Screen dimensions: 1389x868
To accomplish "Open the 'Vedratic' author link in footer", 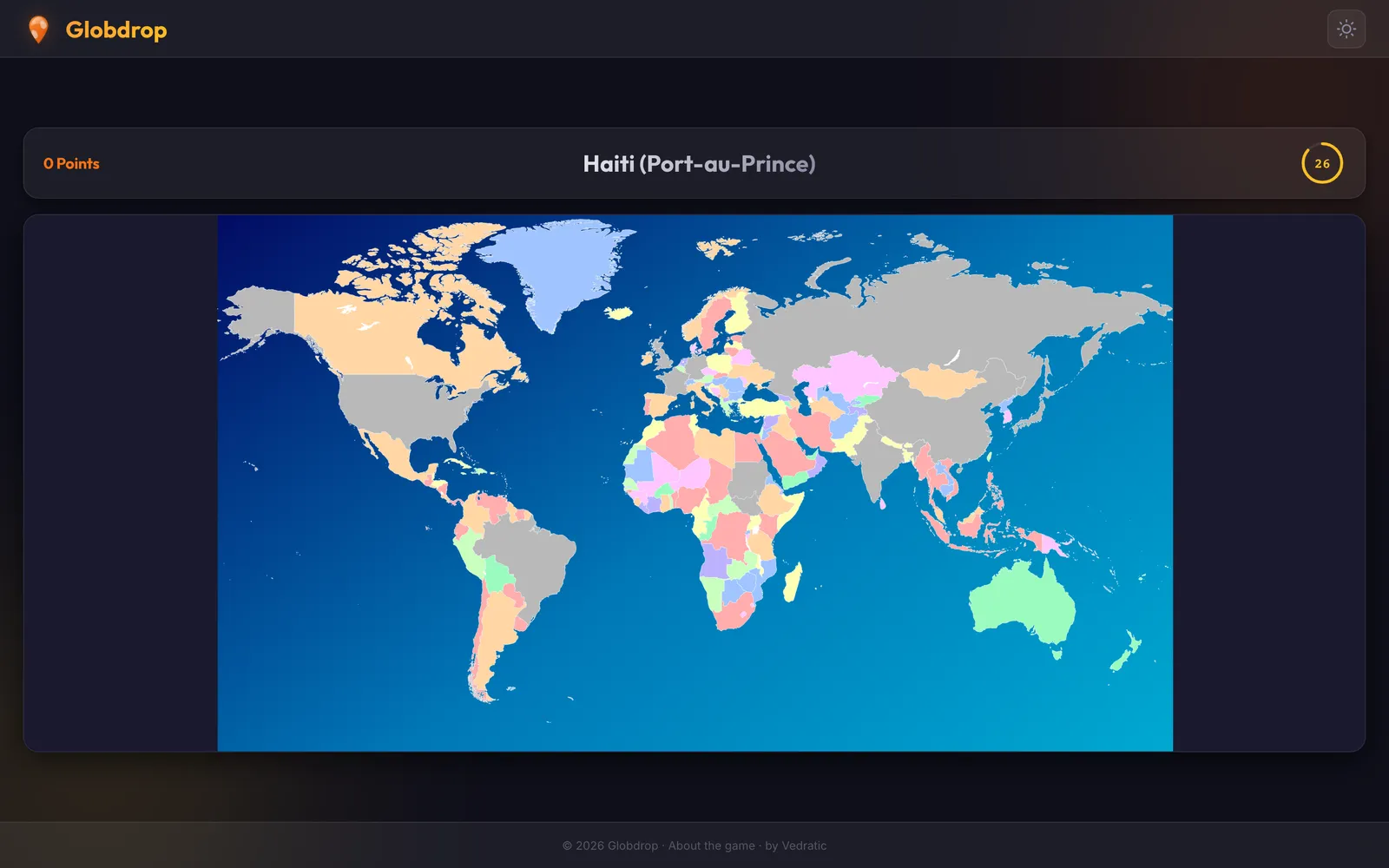I will [804, 845].
